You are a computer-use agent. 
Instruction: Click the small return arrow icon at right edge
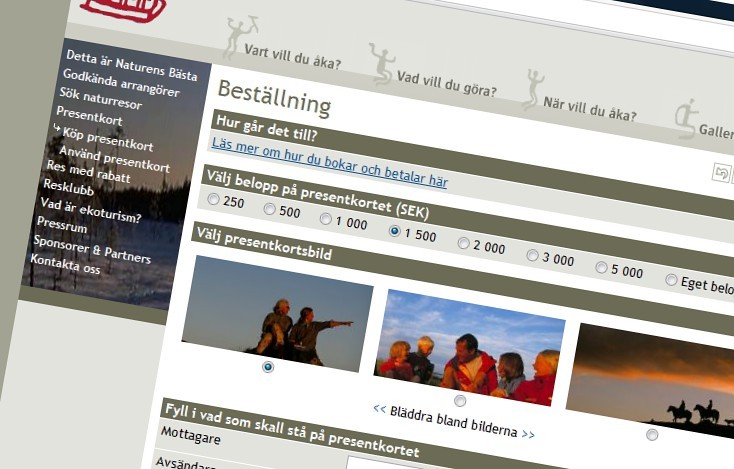click(721, 173)
